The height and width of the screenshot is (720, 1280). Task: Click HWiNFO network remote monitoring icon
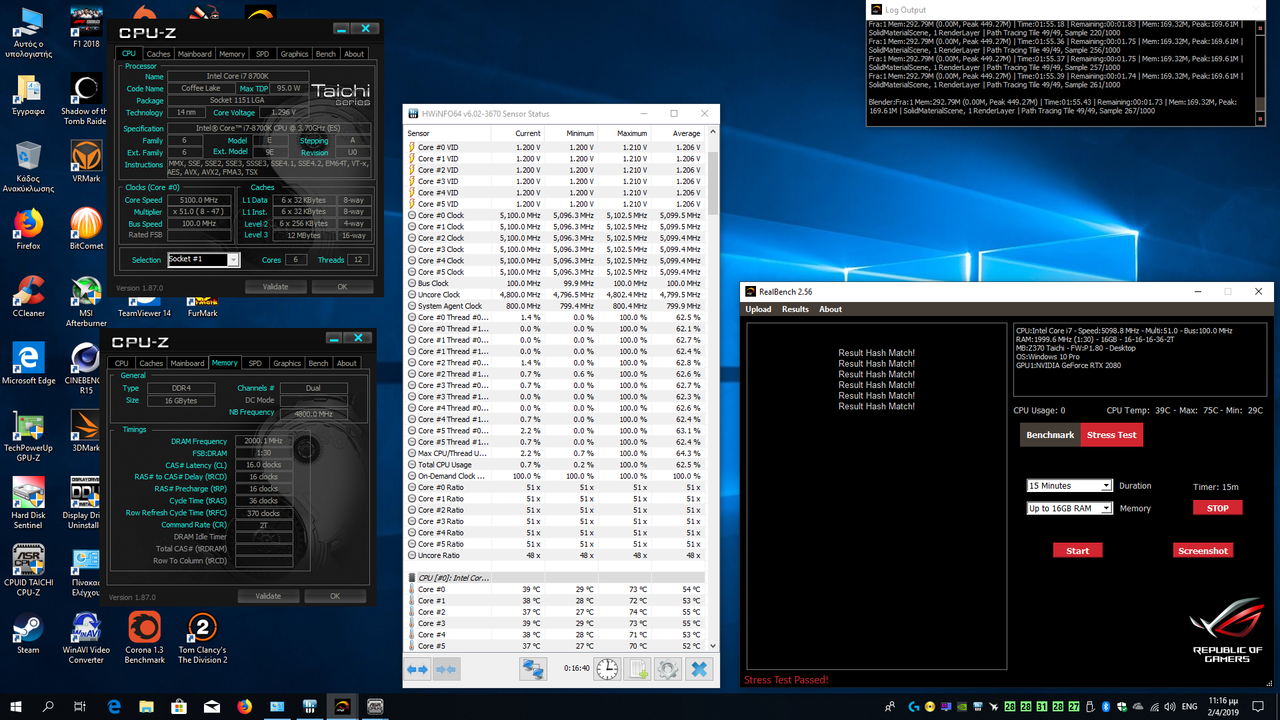533,669
